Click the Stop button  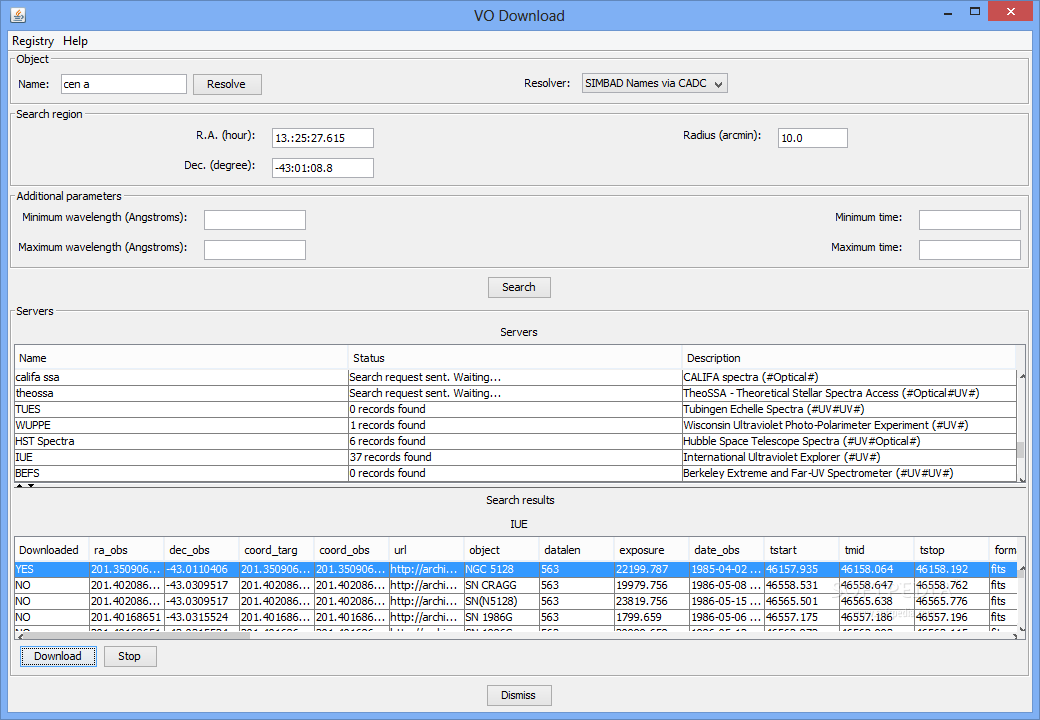(130, 656)
